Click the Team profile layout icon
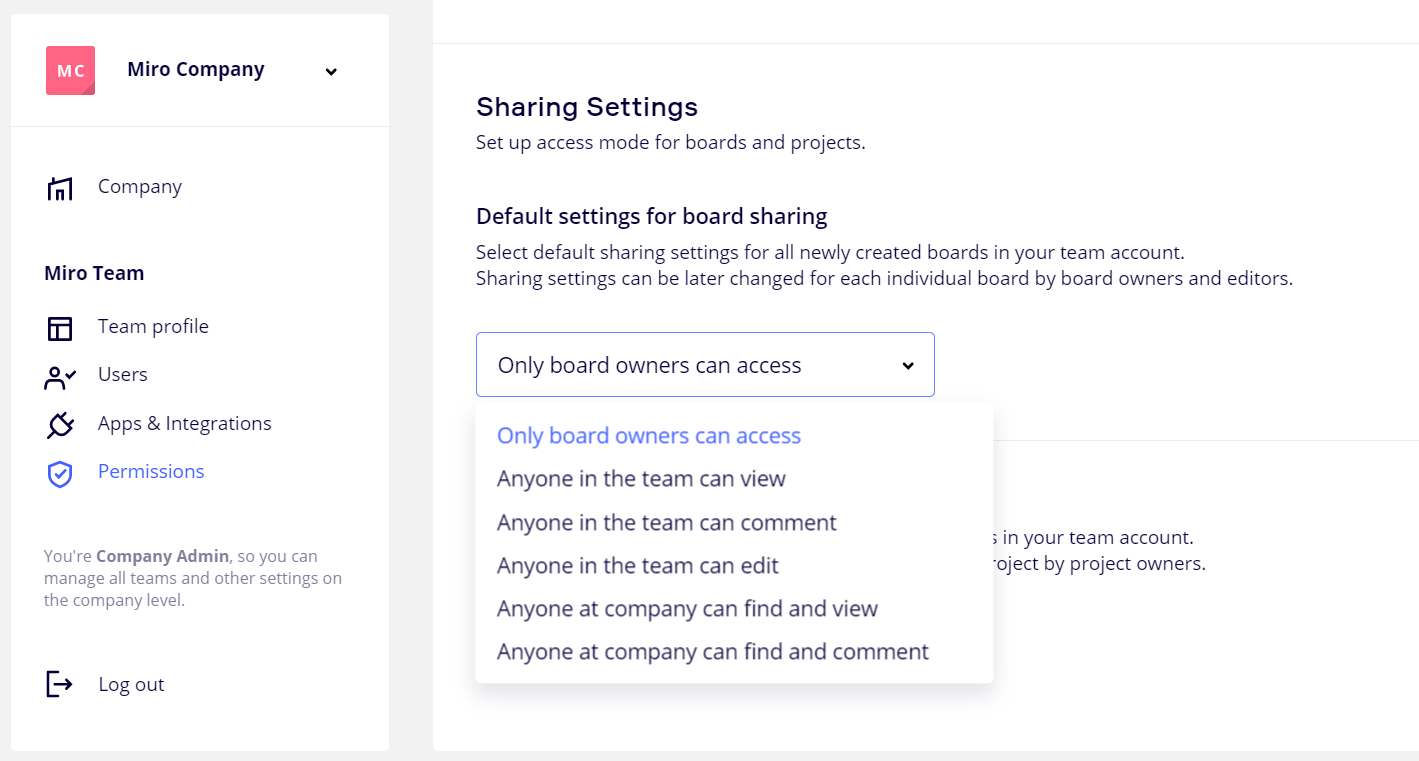 pyautogui.click(x=60, y=328)
